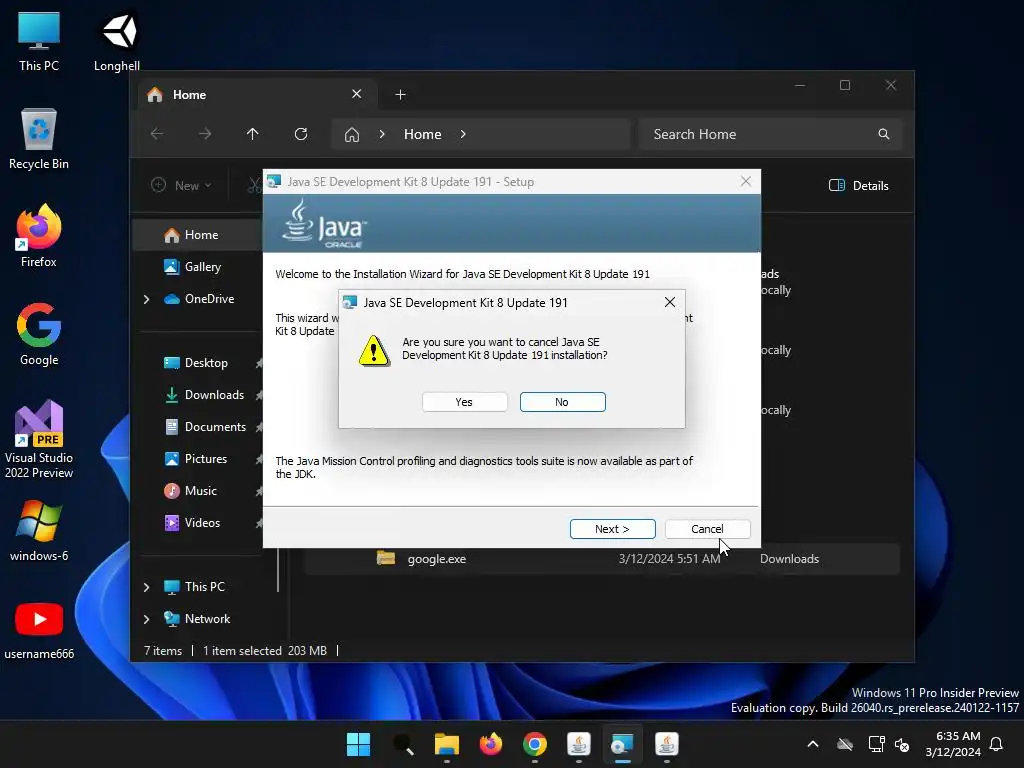Screen dimensions: 1024x768
Task: Focus the Search Home field
Action: coord(771,134)
